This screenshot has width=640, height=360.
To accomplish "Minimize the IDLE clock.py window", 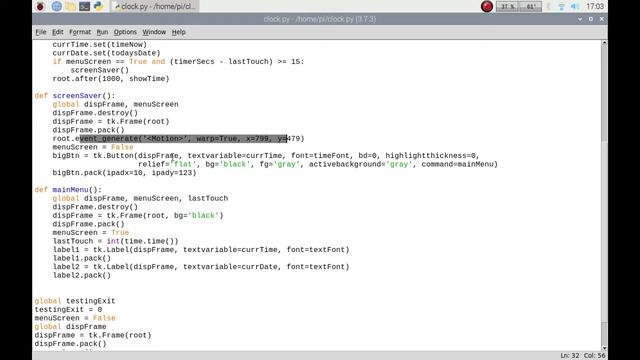I will pyautogui.click(x=580, y=19).
